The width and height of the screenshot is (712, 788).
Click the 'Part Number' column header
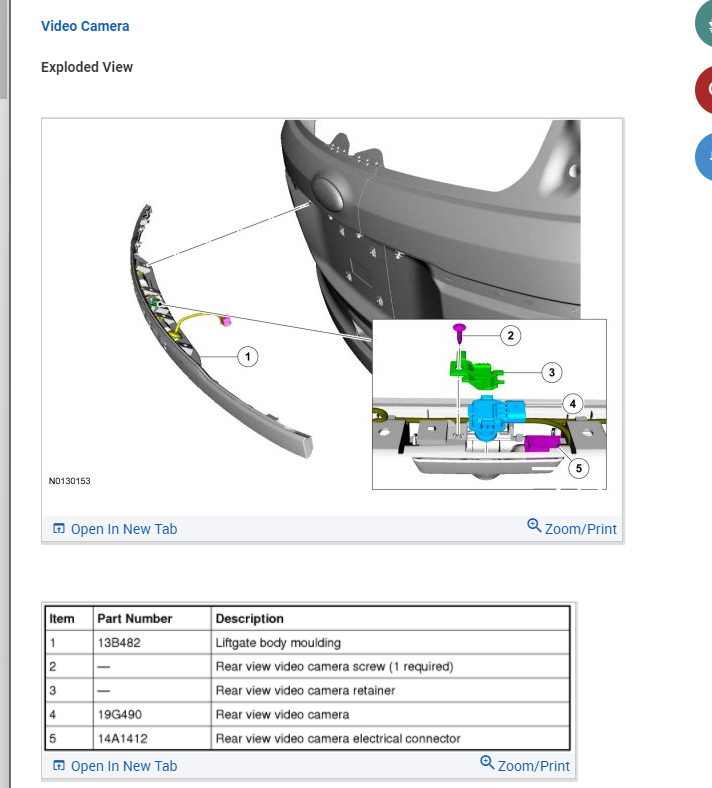pos(135,619)
